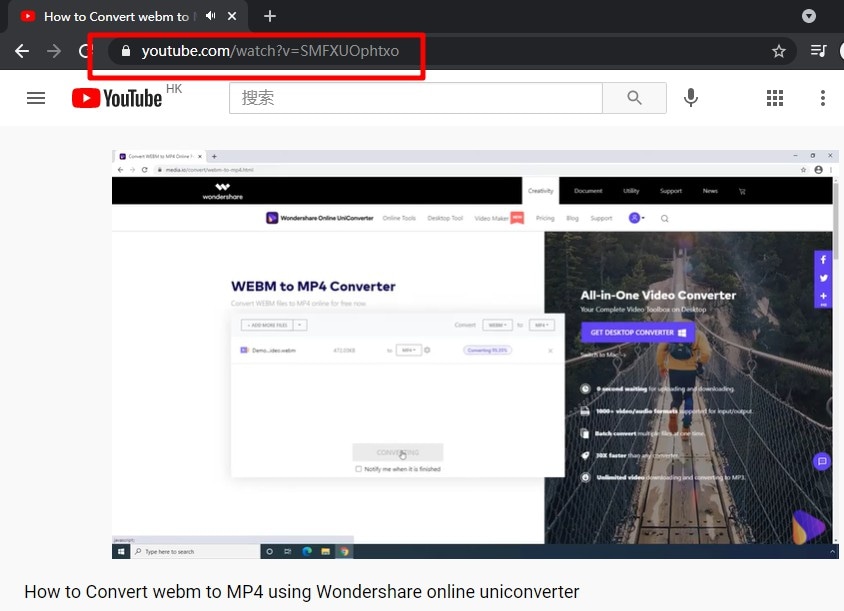Open the Utility menu in the video
The height and width of the screenshot is (611, 844).
(x=631, y=191)
